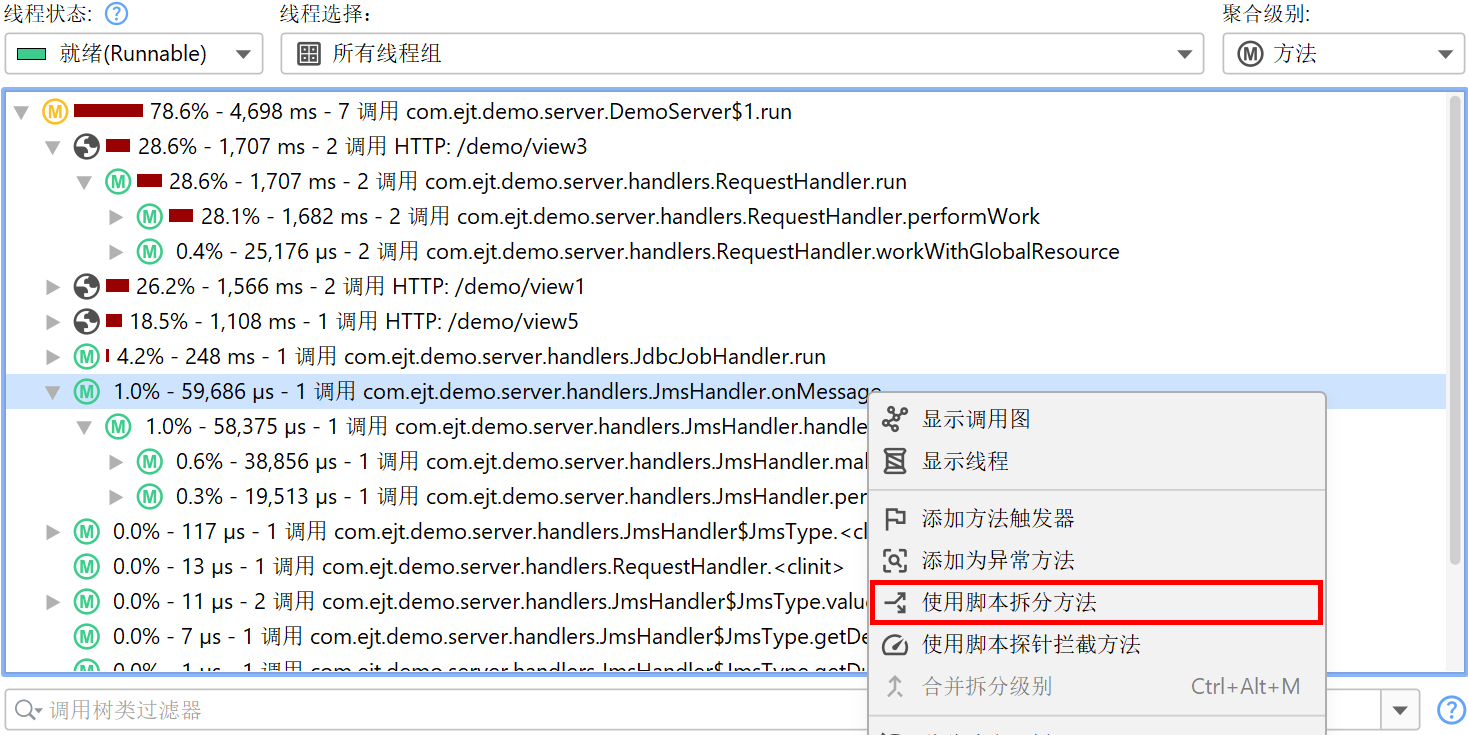
Task: Select the globe icon for HTTP: /demo/view5
Action: tap(87, 321)
